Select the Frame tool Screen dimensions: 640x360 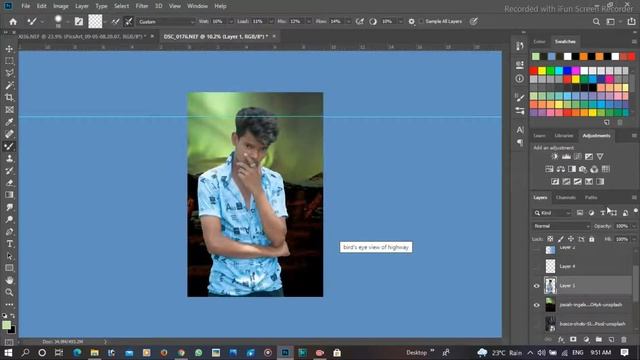tap(9, 110)
